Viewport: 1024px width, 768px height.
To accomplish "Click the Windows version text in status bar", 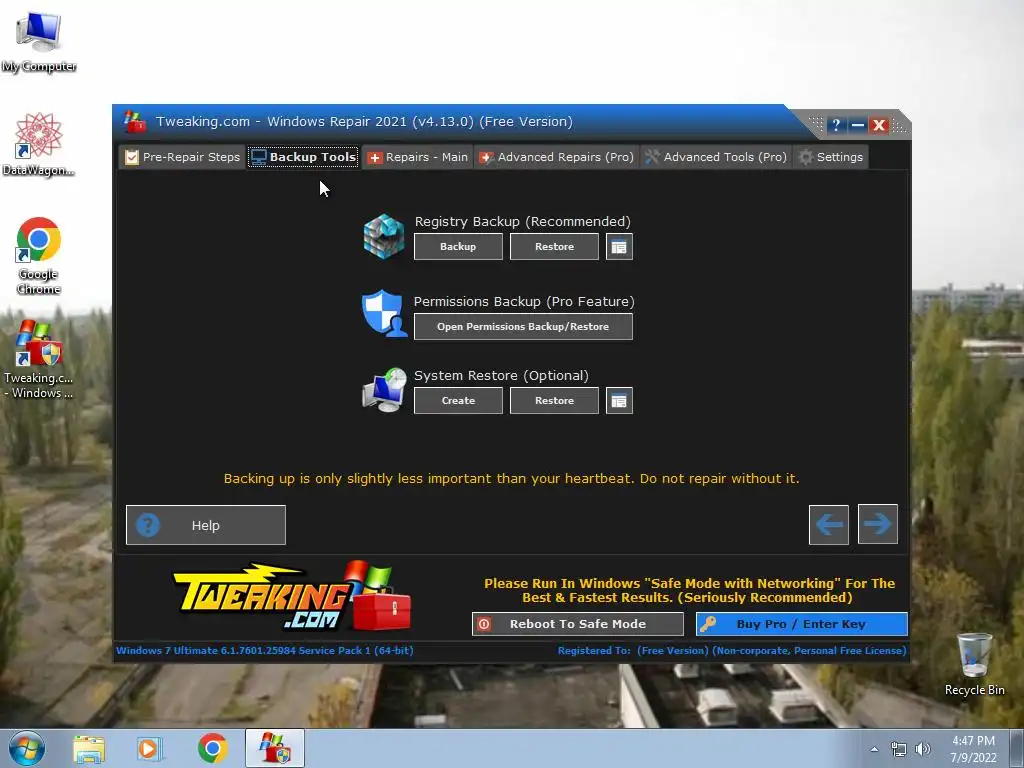I will point(264,650).
